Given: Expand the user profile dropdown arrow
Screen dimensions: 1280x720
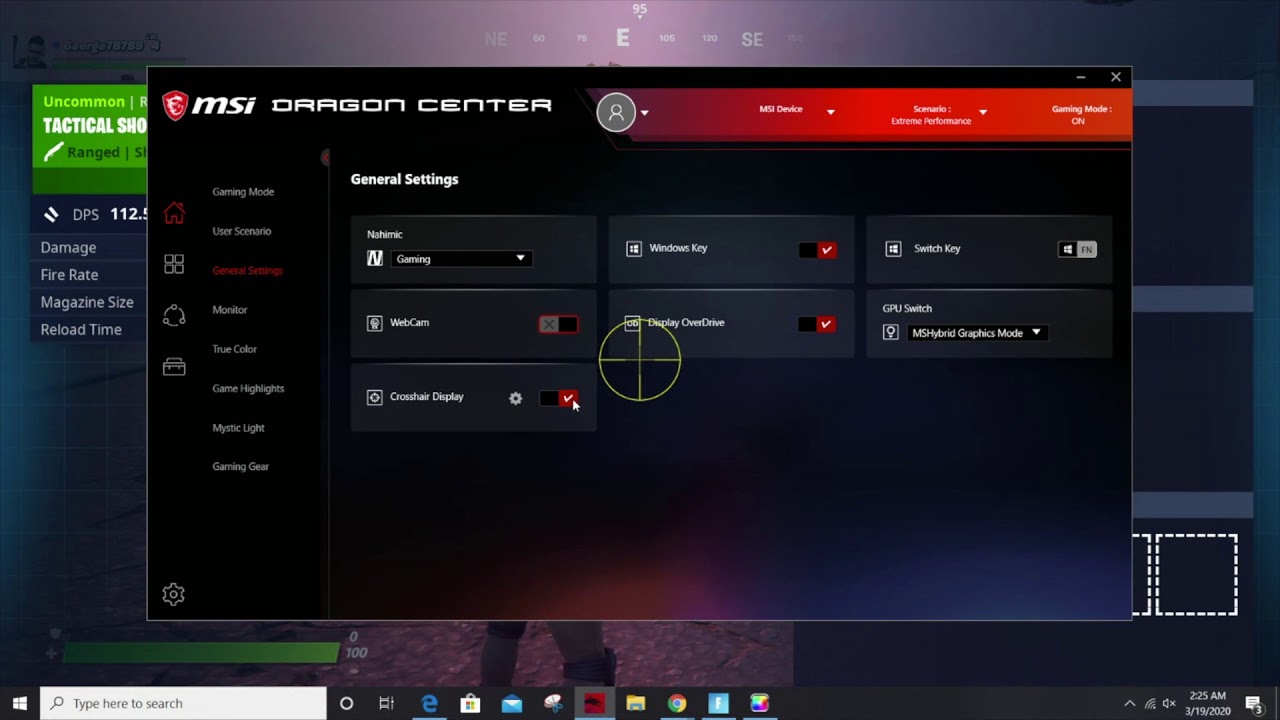Looking at the screenshot, I should [x=644, y=112].
